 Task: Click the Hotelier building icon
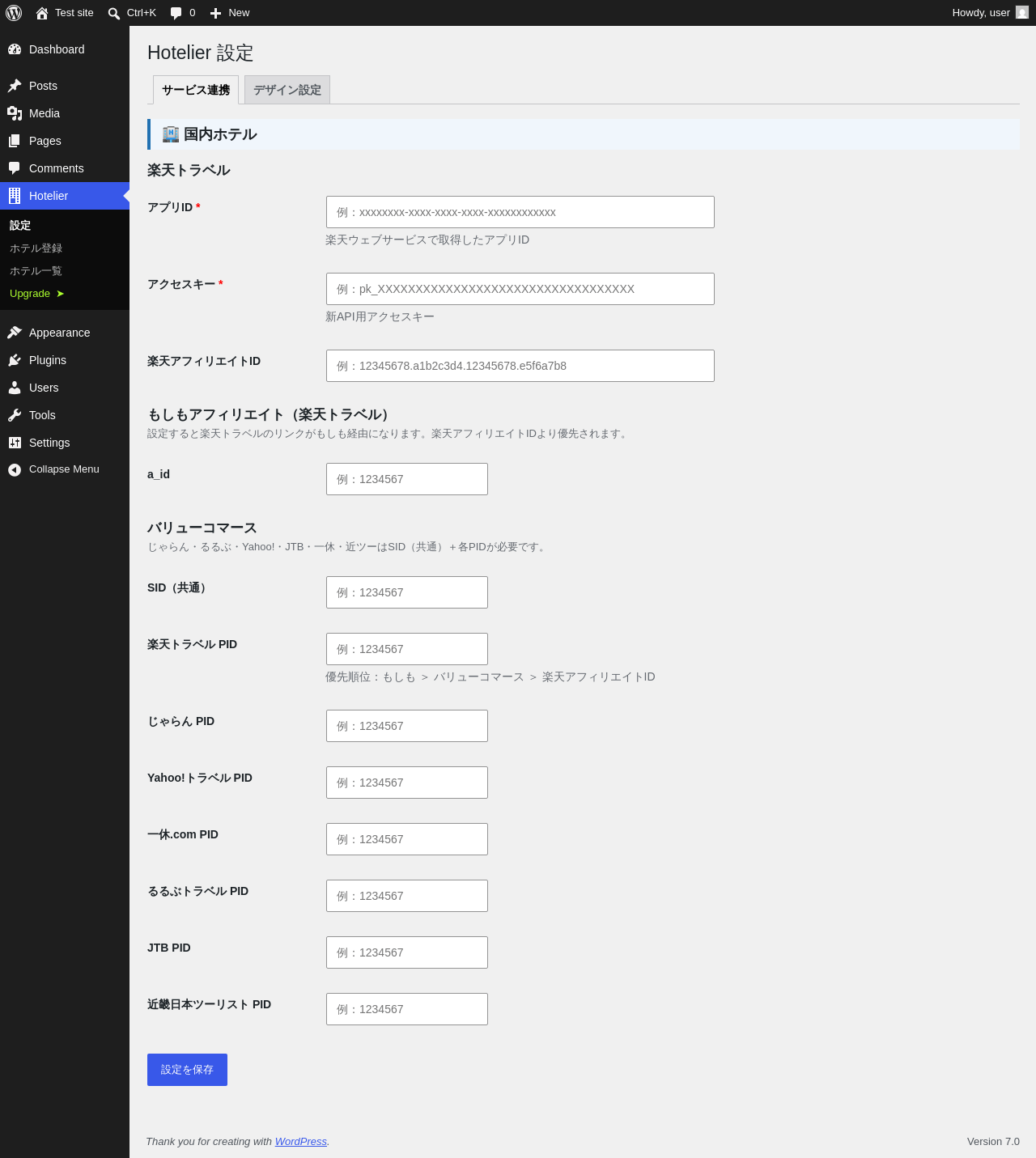pyautogui.click(x=15, y=196)
